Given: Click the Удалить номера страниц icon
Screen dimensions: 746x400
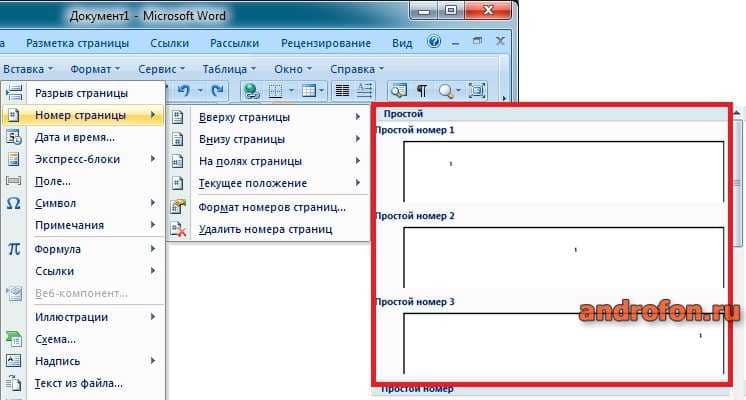Looking at the screenshot, I should click(x=178, y=229).
